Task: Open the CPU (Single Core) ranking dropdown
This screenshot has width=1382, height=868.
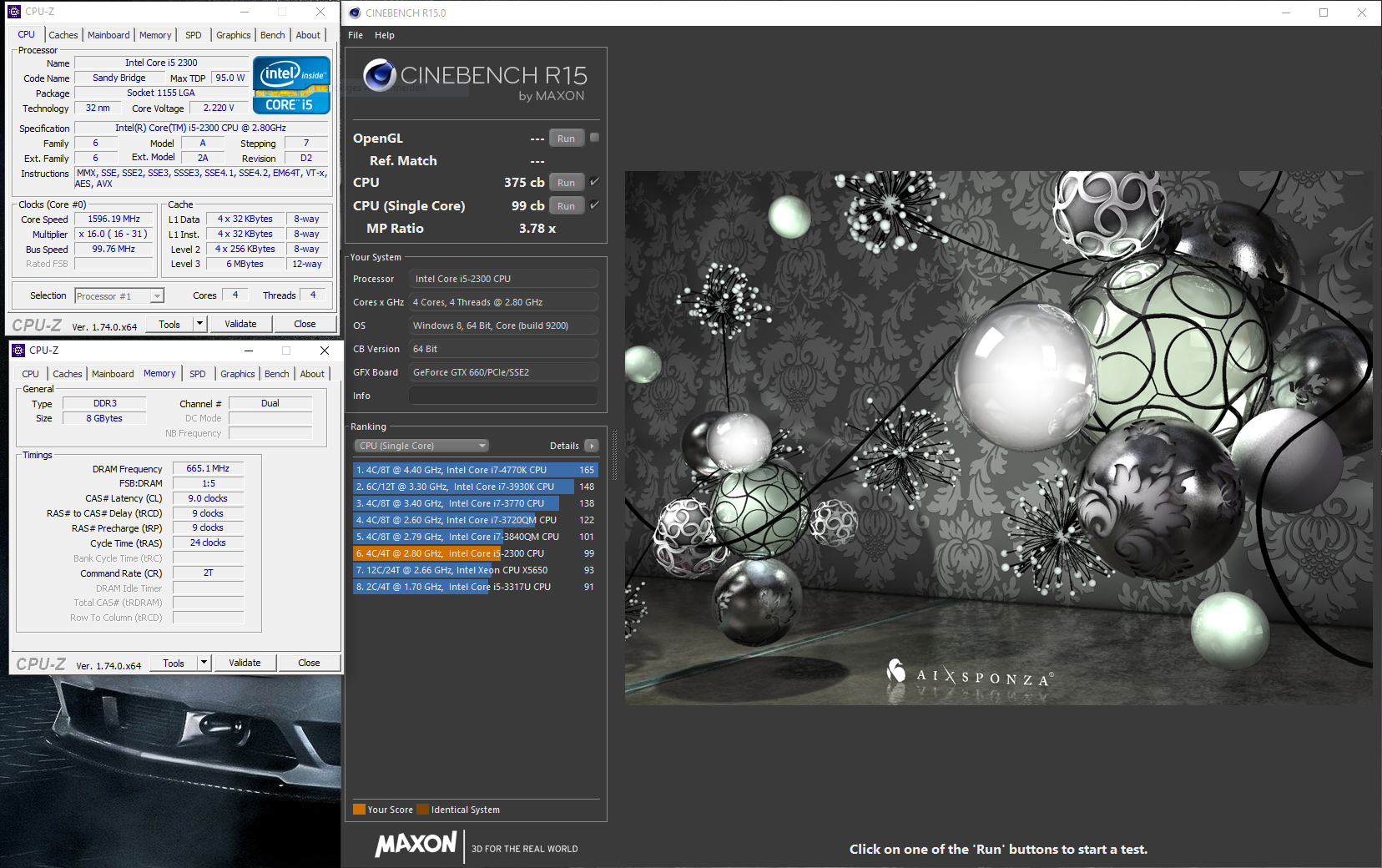Action: [x=421, y=446]
